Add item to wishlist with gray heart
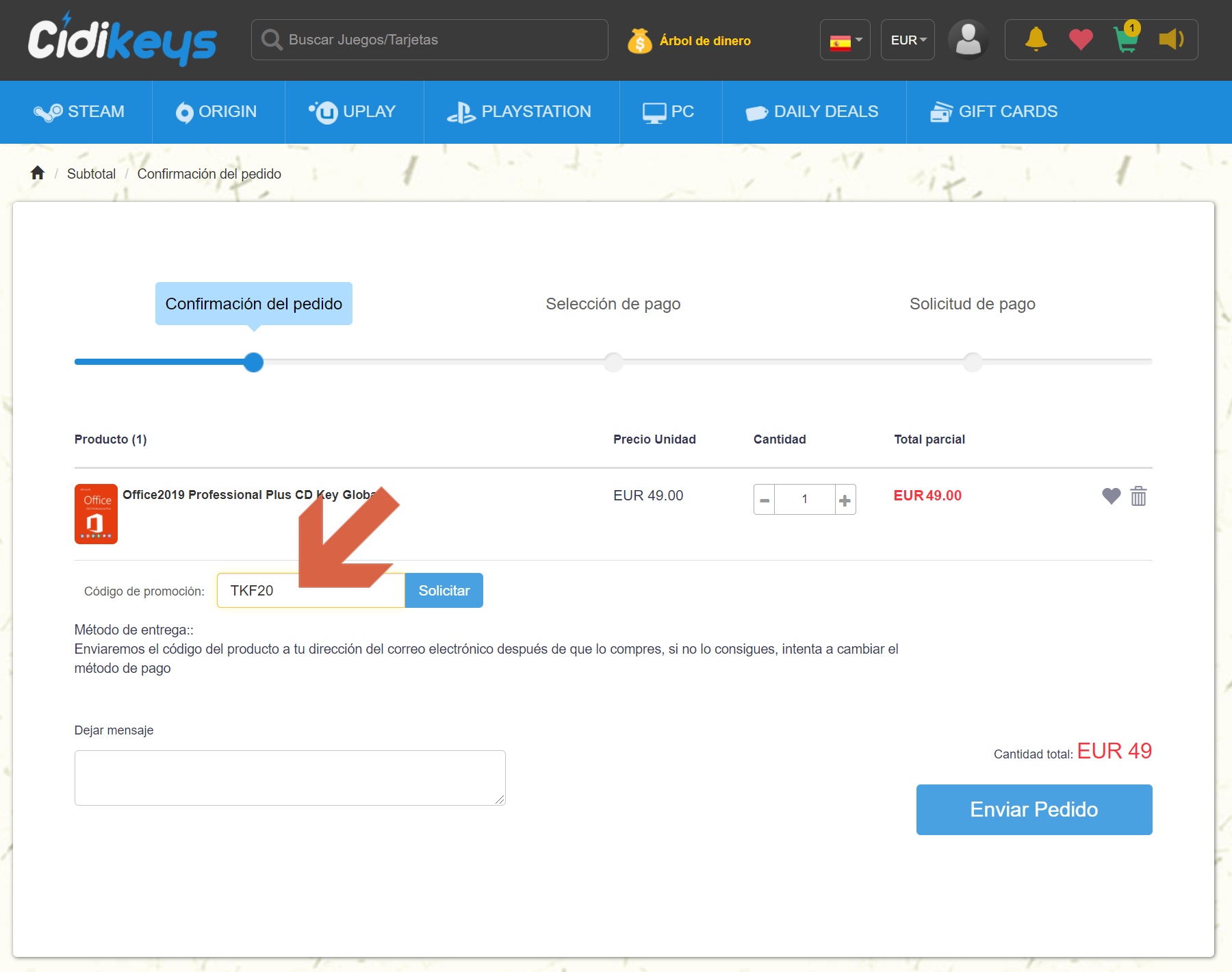The width and height of the screenshot is (1232, 972). click(x=1112, y=496)
